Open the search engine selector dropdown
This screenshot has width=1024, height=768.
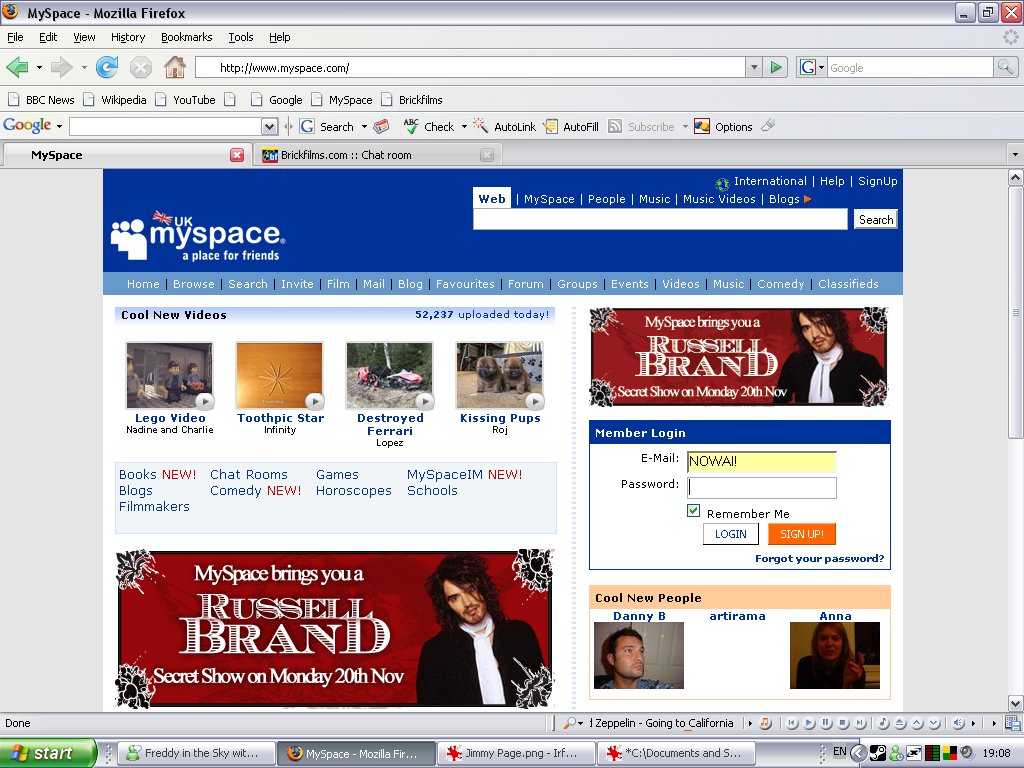(822, 67)
